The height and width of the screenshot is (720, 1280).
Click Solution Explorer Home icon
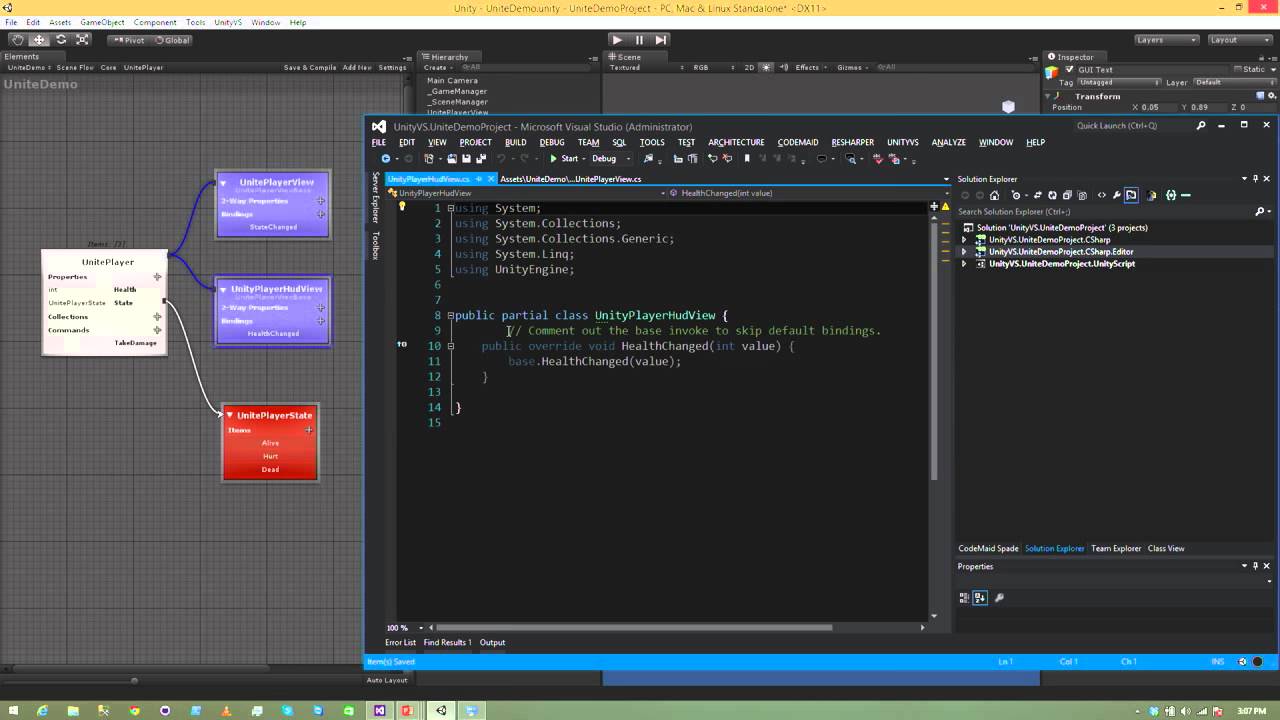[x=994, y=195]
